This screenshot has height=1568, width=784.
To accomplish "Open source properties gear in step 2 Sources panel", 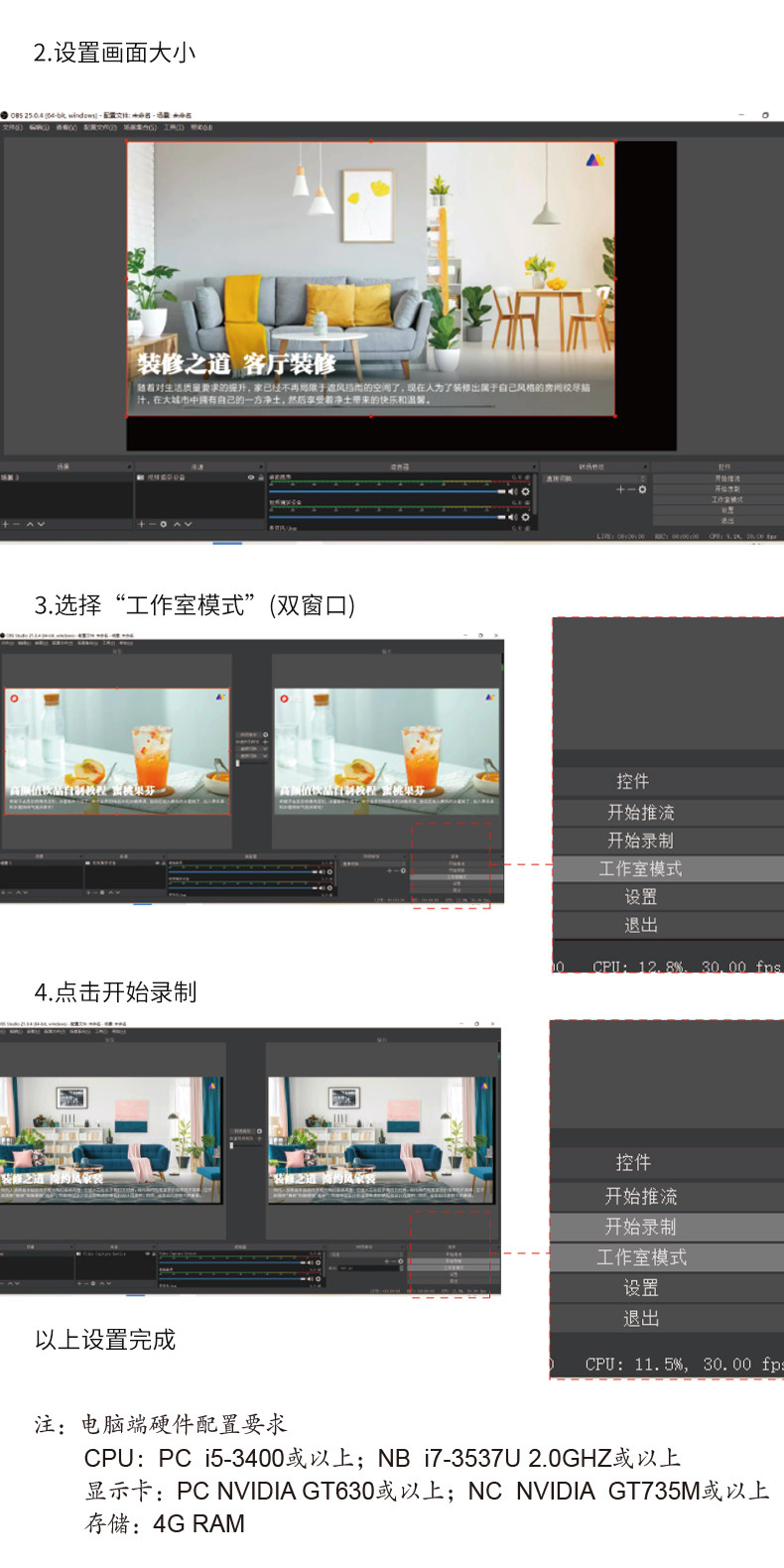I will point(163,524).
